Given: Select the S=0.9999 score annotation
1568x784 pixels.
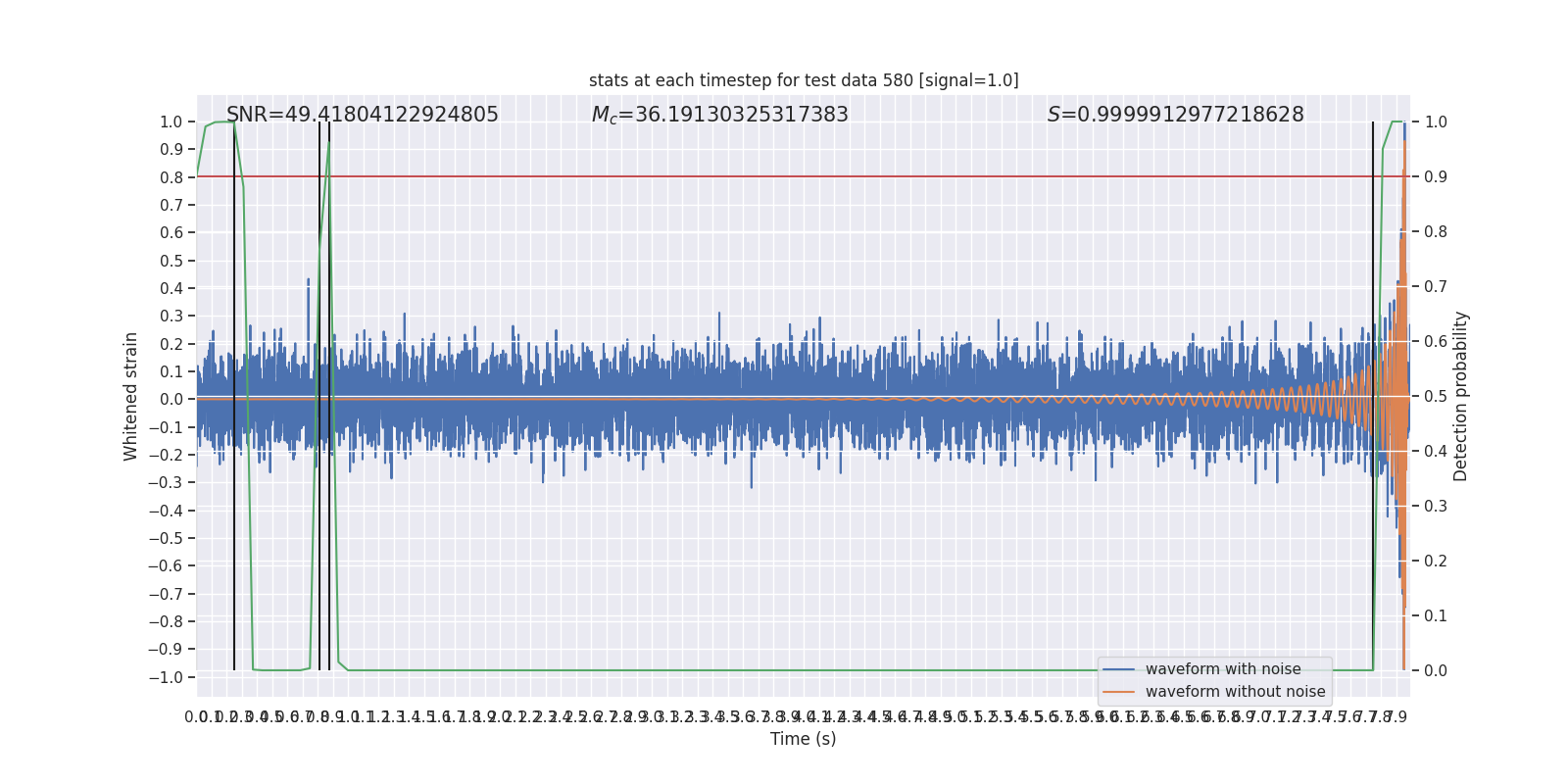Looking at the screenshot, I should tap(1175, 115).
